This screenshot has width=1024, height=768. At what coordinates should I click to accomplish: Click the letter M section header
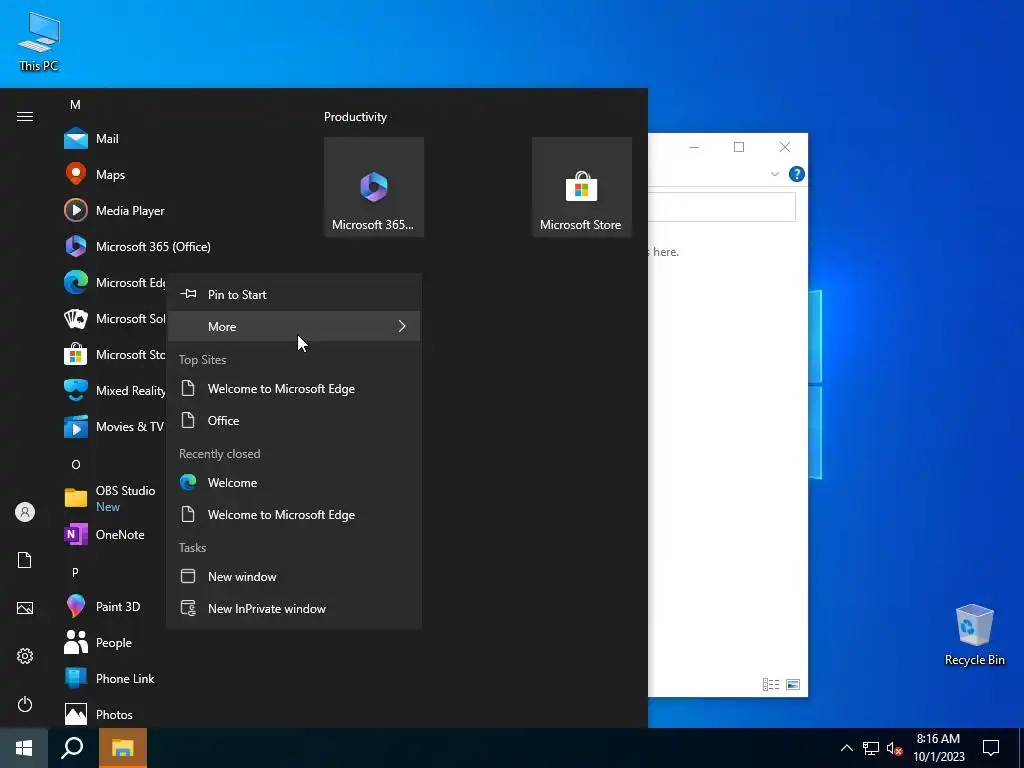[75, 104]
